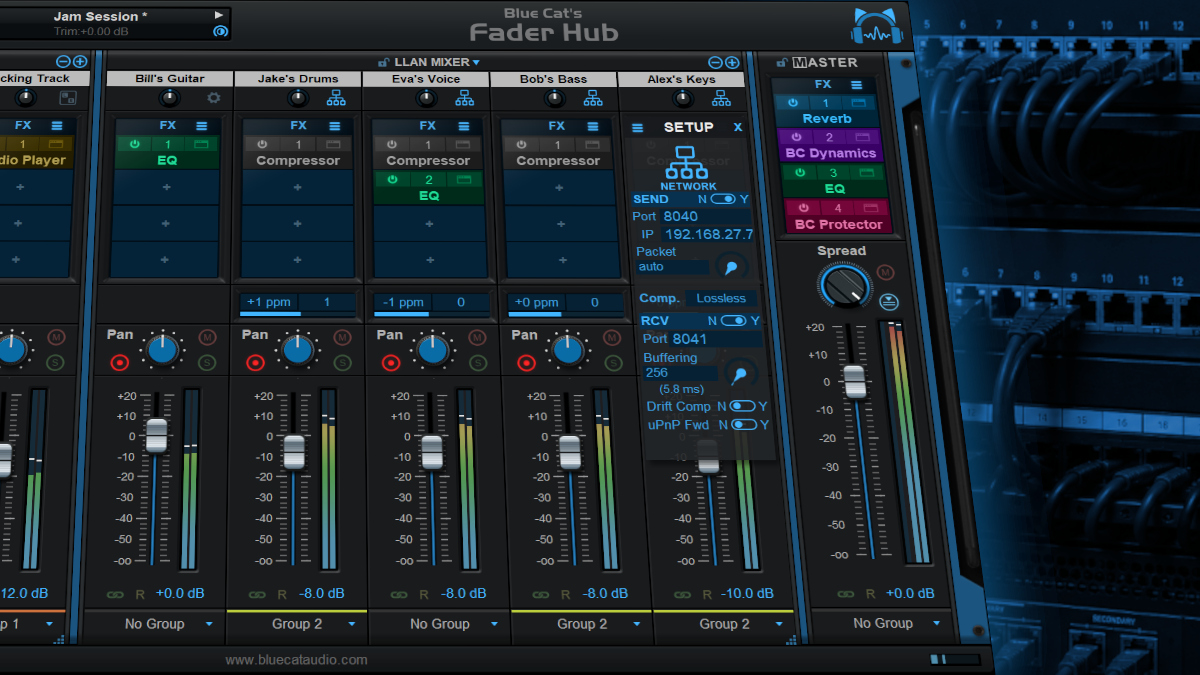This screenshot has height=675, width=1200.
Task: Click the send Port 8040 field
Action: coord(706,216)
